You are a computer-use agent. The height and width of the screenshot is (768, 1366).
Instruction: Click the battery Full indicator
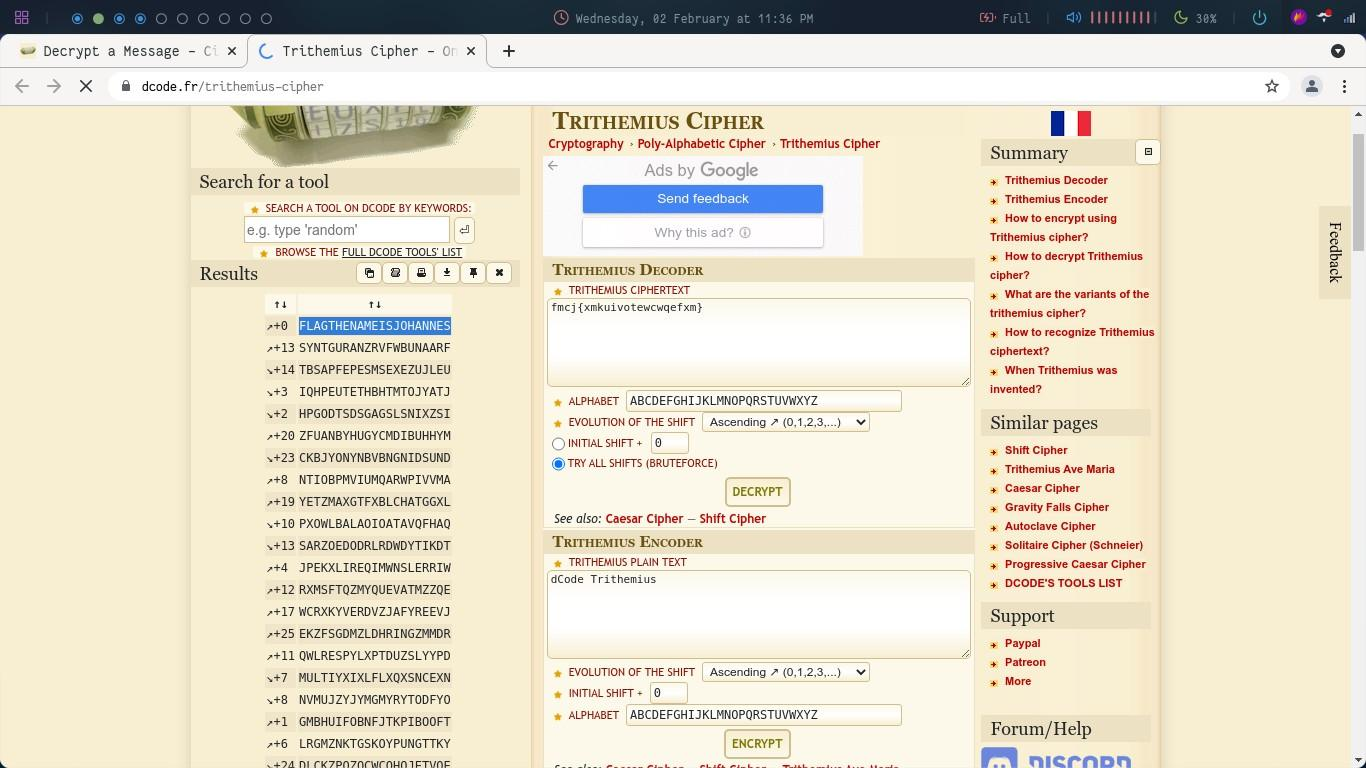tap(1005, 18)
